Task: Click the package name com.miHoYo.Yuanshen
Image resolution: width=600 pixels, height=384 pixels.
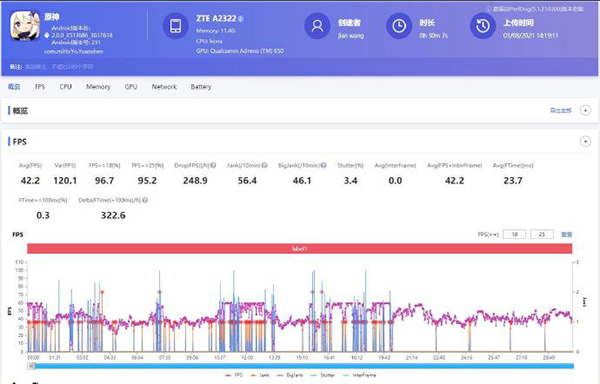Action: (73, 51)
